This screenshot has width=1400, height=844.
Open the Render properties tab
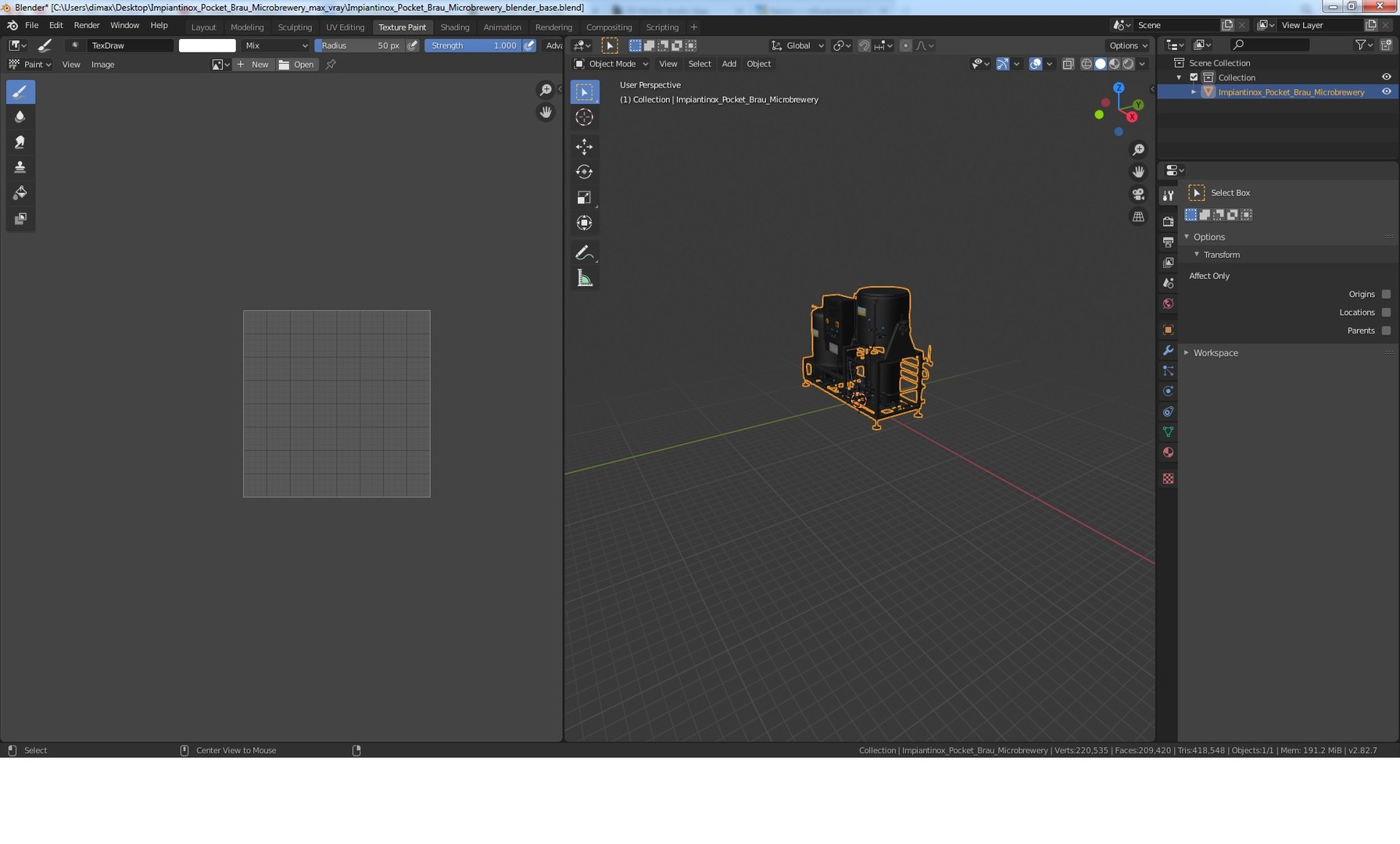[x=1168, y=221]
